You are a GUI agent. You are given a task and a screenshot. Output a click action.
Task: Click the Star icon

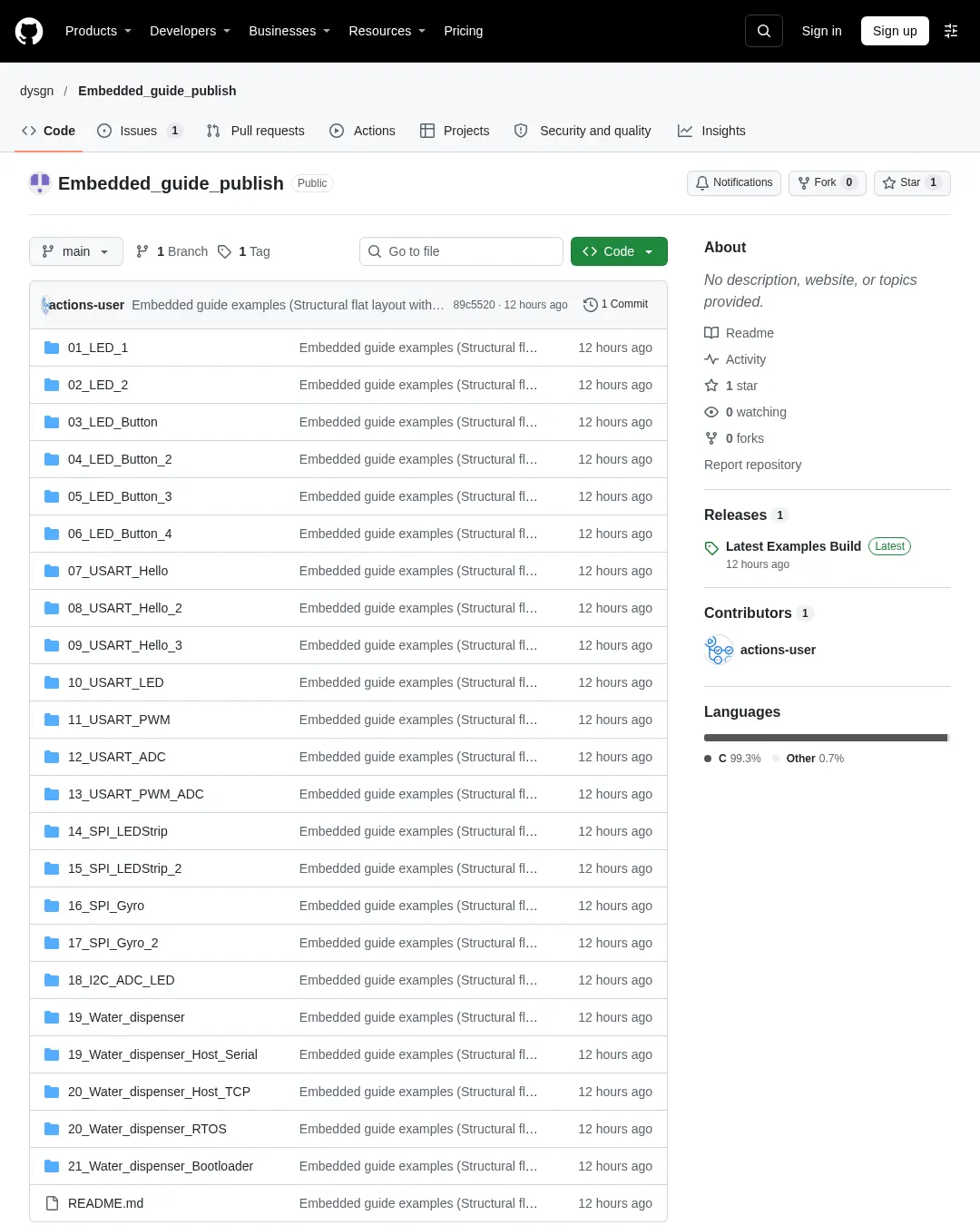pos(889,183)
